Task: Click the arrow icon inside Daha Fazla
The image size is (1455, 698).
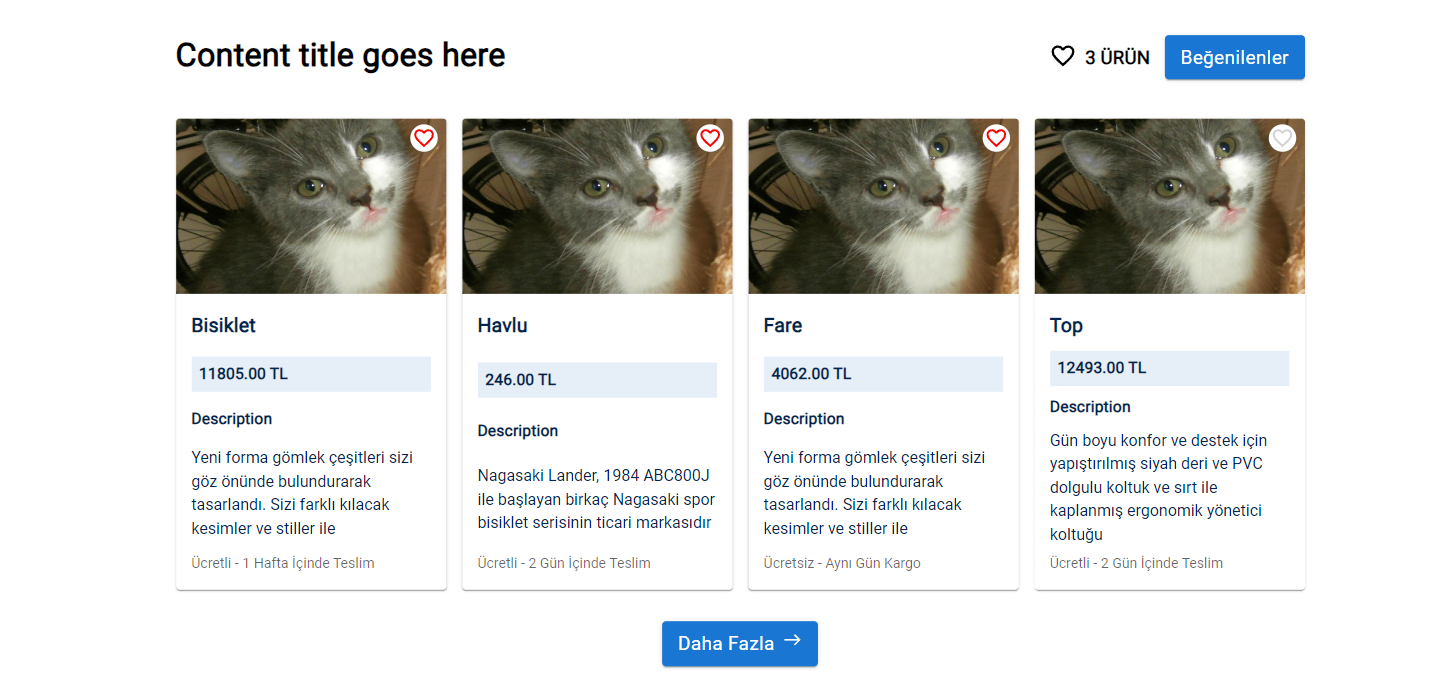Action: click(793, 643)
